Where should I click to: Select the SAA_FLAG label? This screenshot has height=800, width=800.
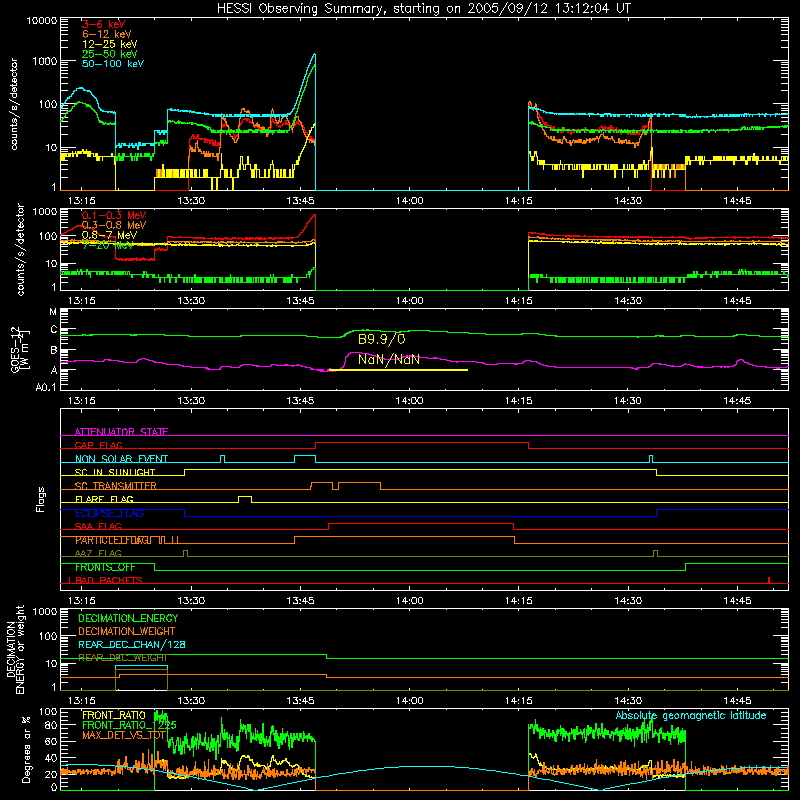coord(98,526)
